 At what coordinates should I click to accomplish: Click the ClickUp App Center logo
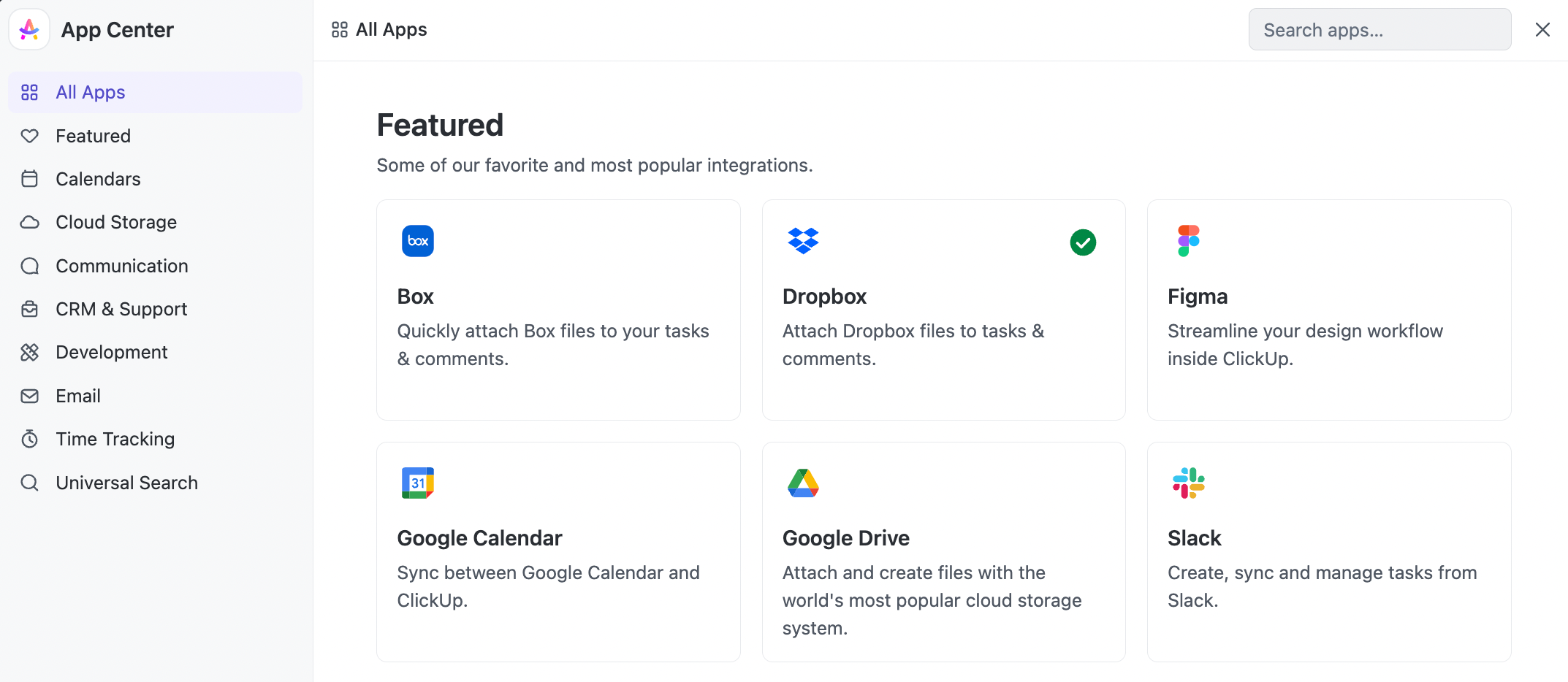pyautogui.click(x=29, y=30)
